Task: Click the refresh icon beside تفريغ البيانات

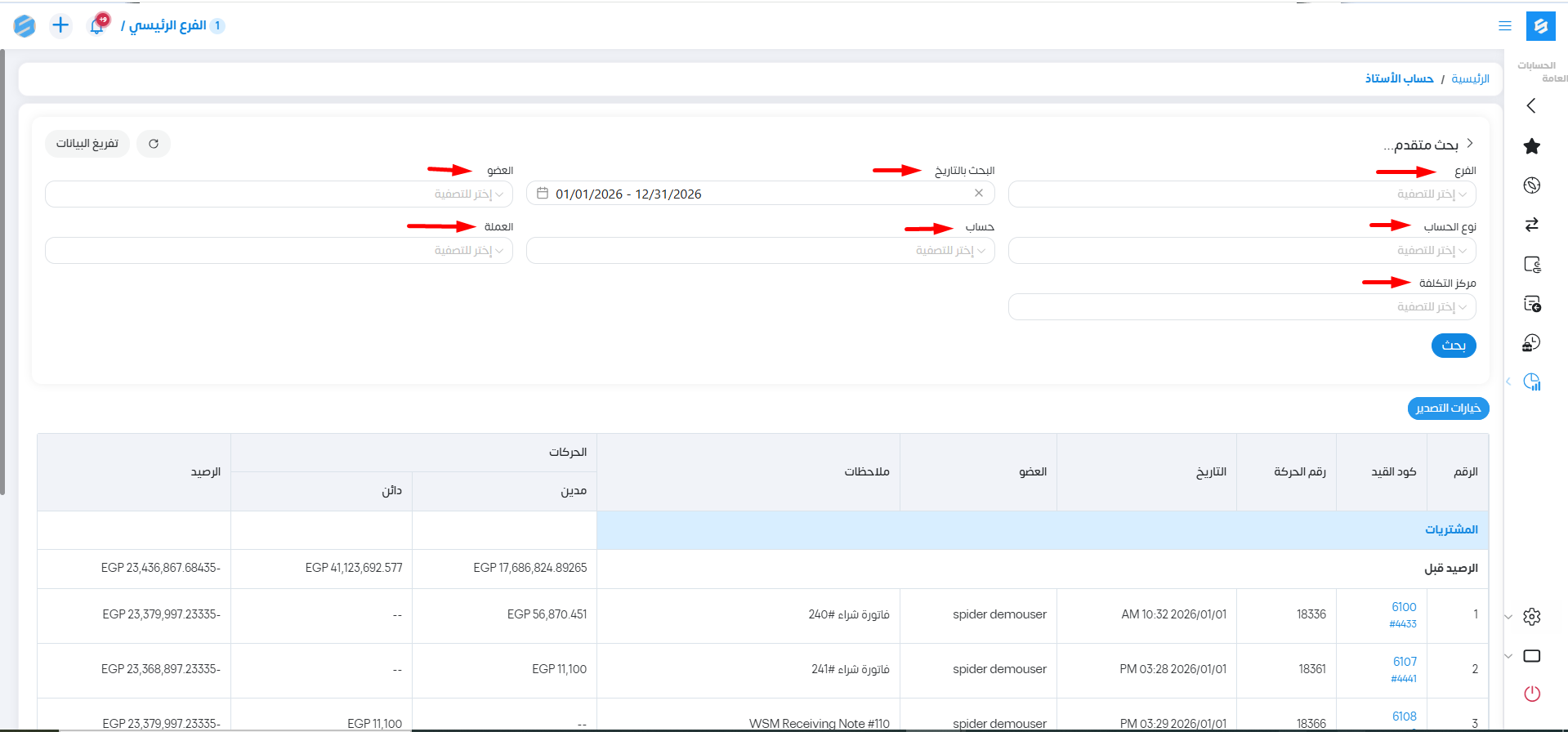Action: (x=154, y=144)
